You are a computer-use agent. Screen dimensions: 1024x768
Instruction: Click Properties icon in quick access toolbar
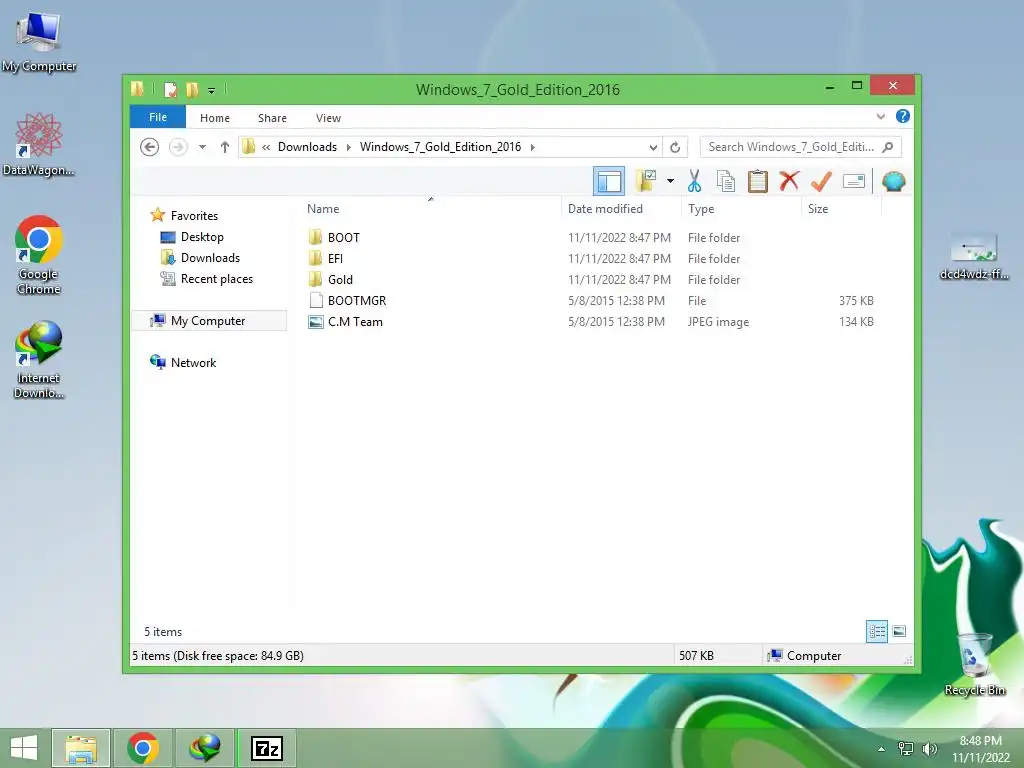tap(170, 89)
